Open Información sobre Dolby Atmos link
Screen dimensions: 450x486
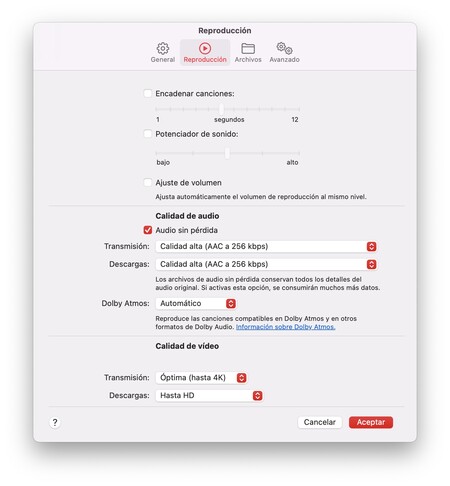285,327
